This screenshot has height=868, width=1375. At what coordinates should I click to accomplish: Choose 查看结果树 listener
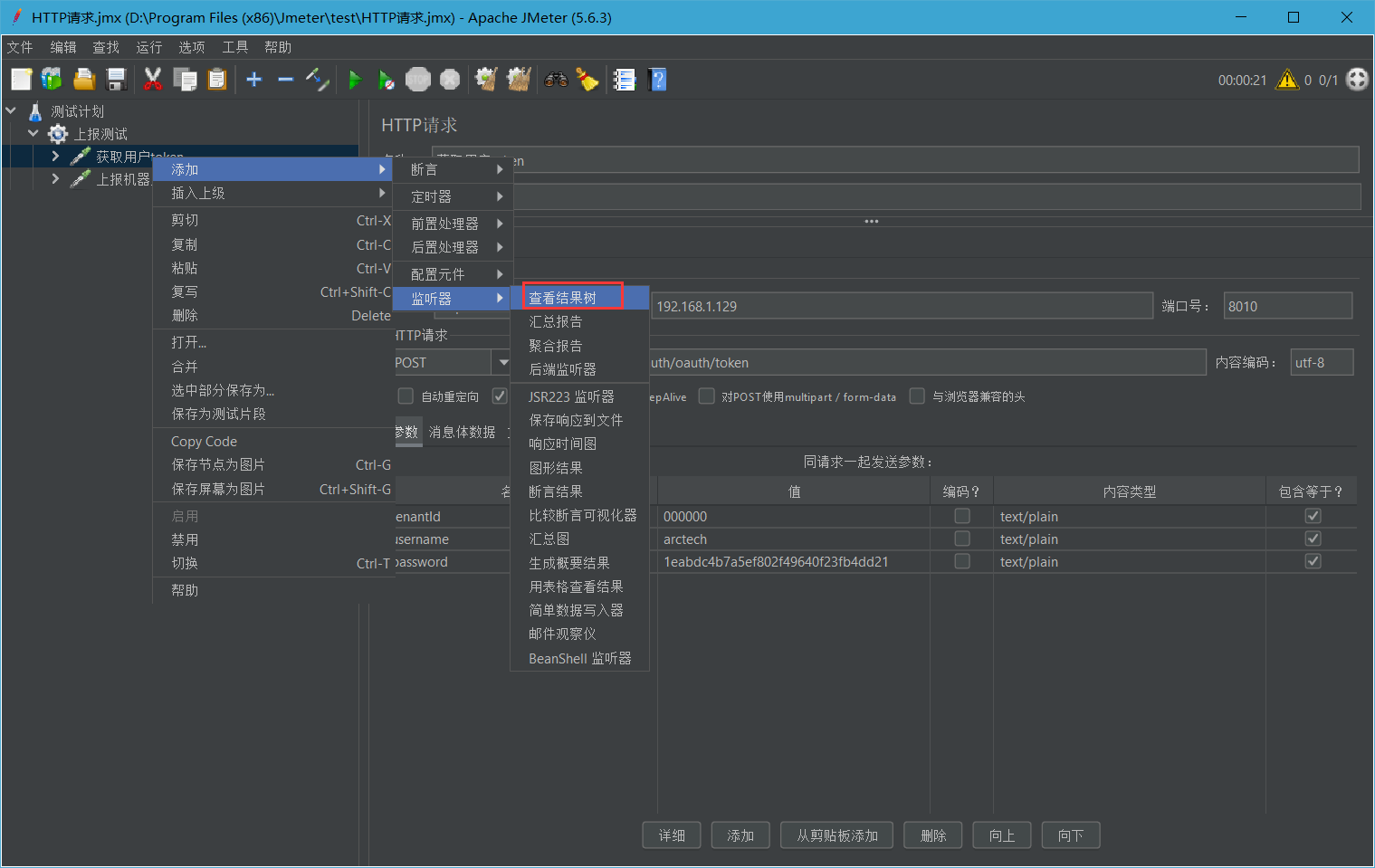tap(579, 298)
